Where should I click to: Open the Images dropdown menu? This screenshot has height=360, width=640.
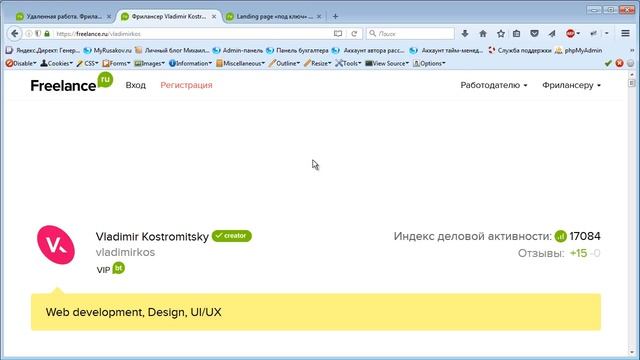[149, 63]
